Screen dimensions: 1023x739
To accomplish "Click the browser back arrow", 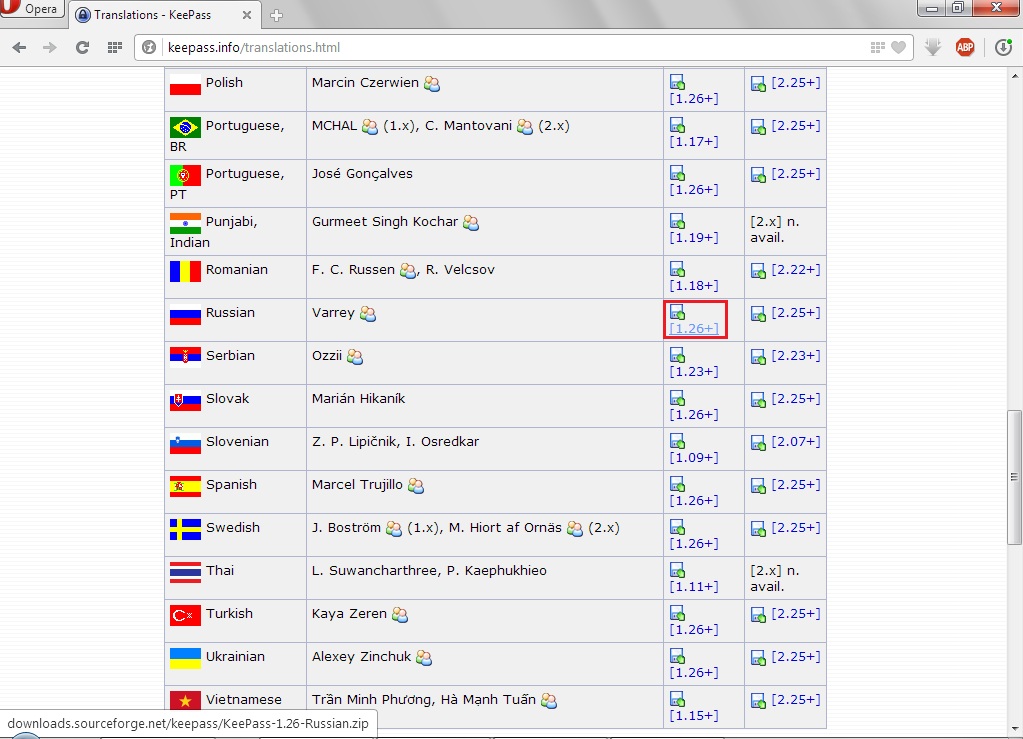I will [19, 47].
